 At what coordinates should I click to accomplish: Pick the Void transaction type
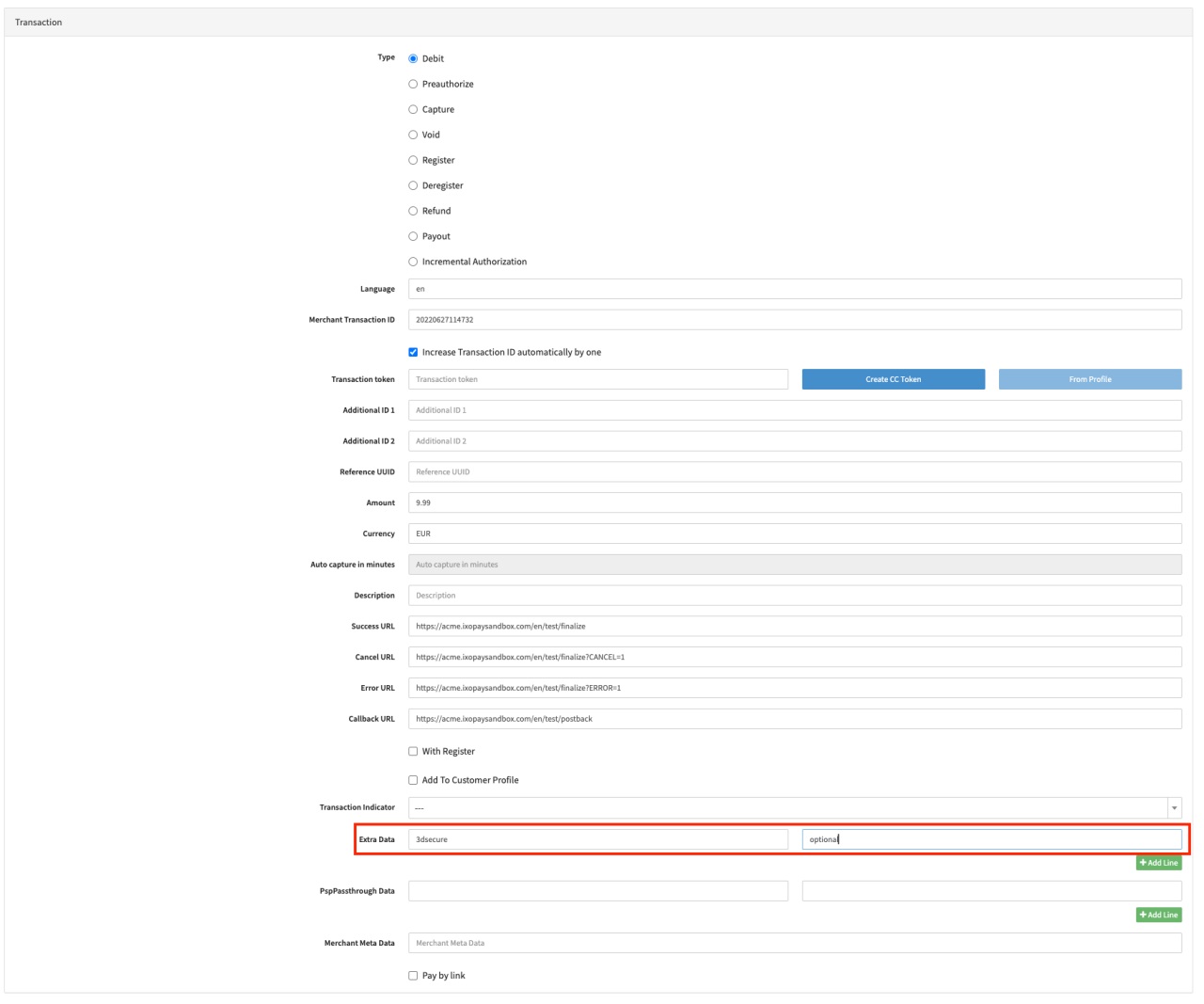(413, 135)
